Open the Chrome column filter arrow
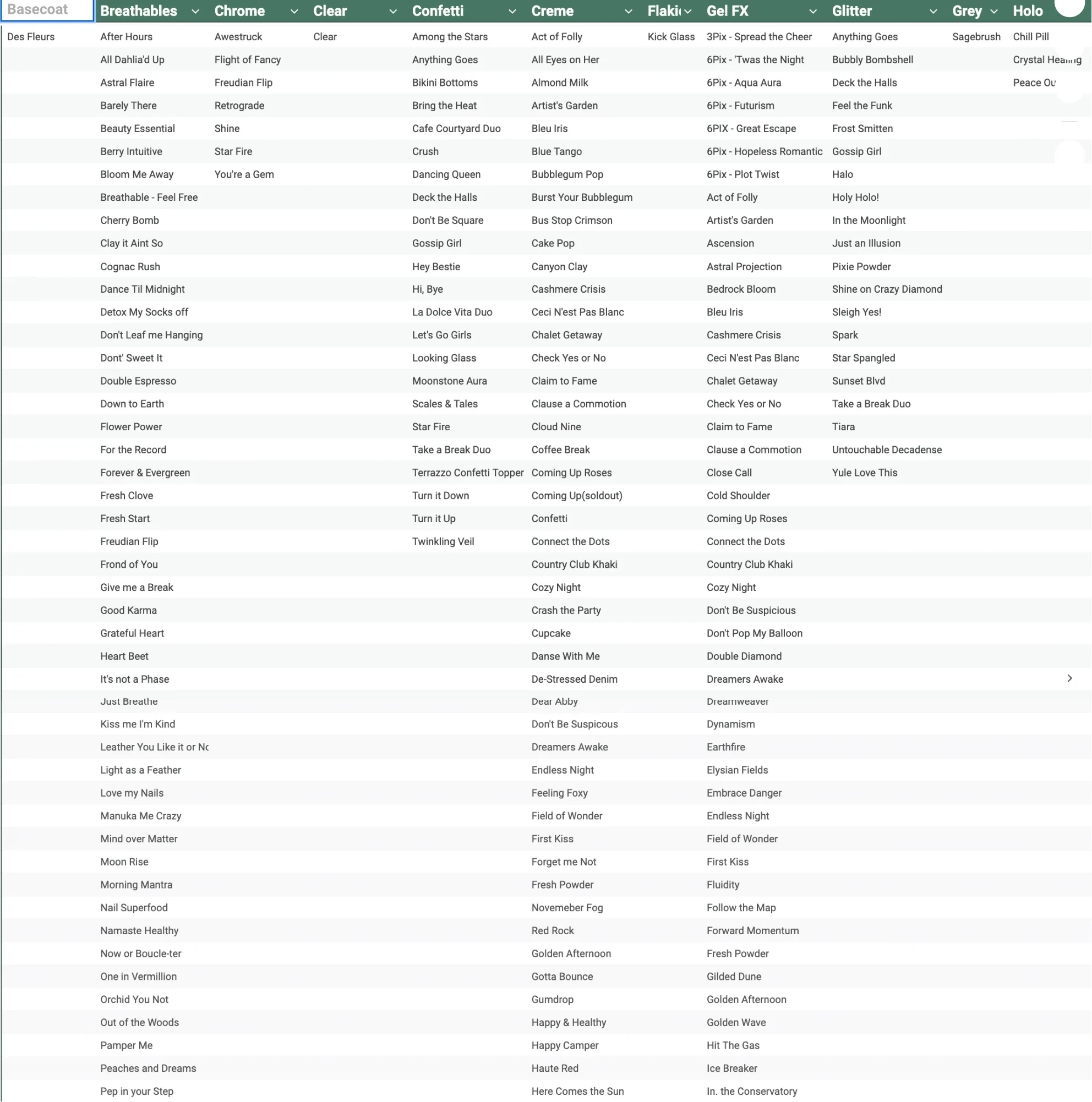The height and width of the screenshot is (1102, 1092). click(x=294, y=12)
